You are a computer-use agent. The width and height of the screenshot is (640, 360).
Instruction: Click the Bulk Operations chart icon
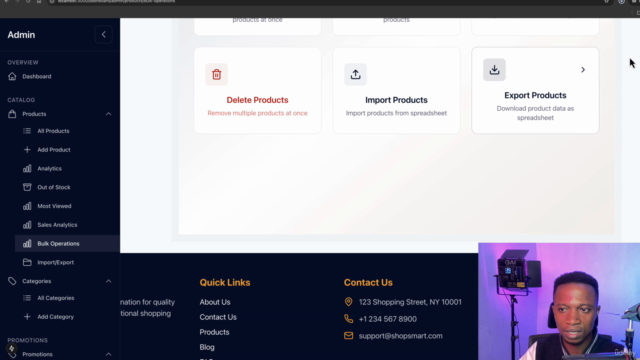coord(27,244)
